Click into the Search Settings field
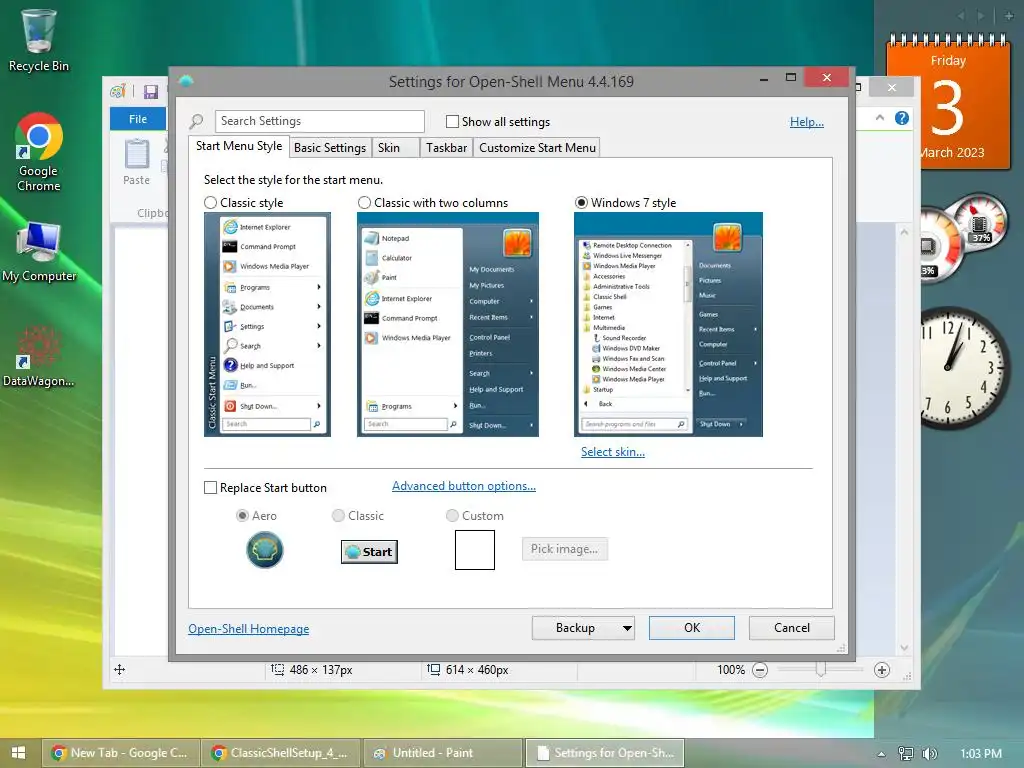The width and height of the screenshot is (1024, 768). click(x=320, y=121)
